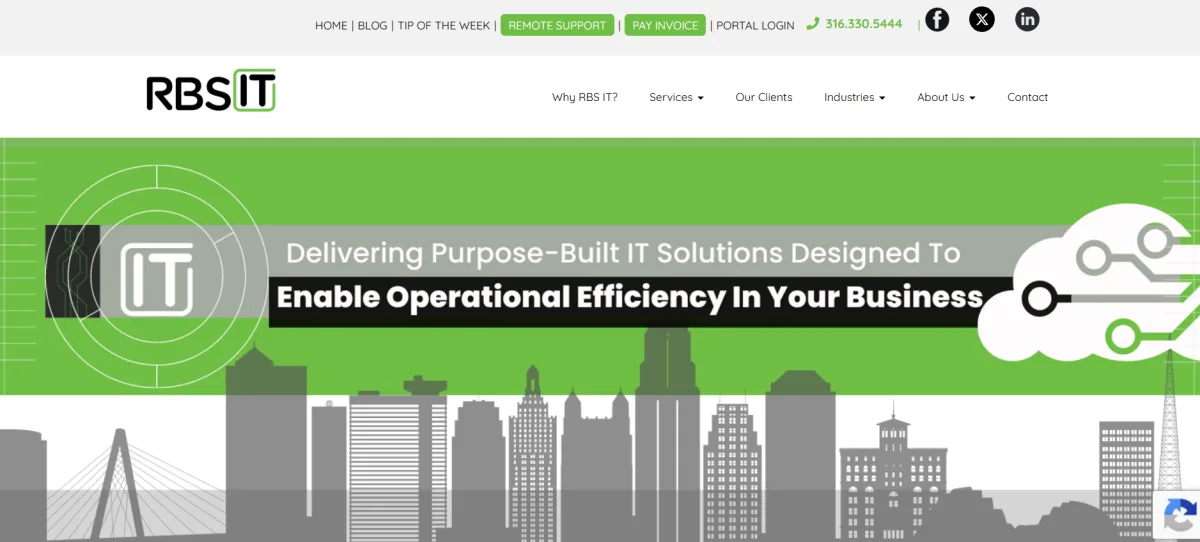Open the Why RBS IT? menu item

pyautogui.click(x=585, y=97)
